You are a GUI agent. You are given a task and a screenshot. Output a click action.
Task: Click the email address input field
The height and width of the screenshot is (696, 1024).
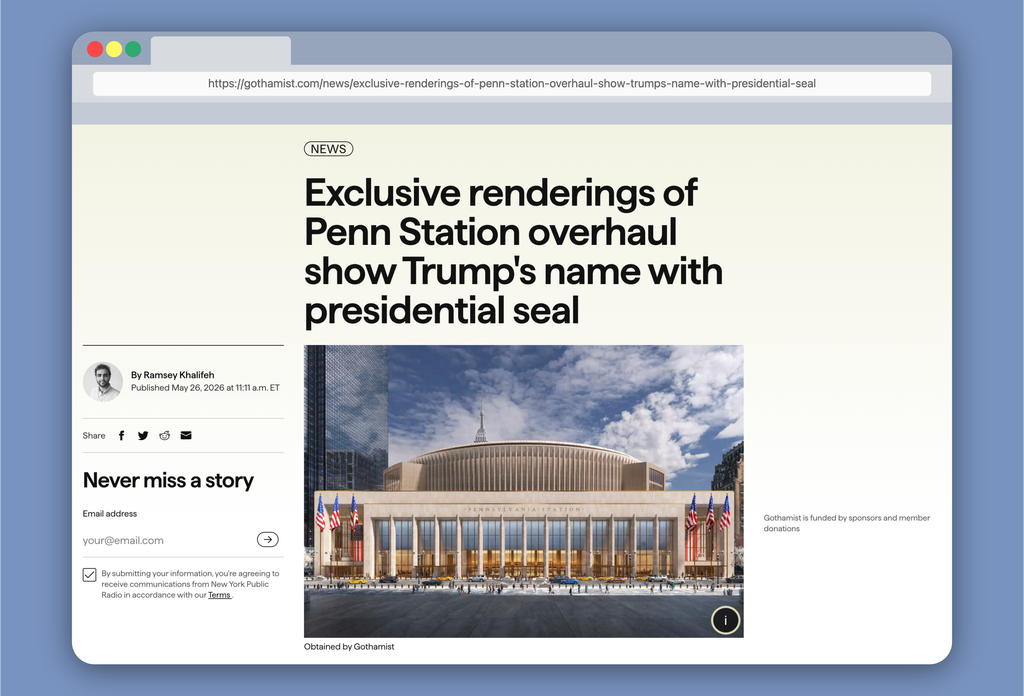click(168, 540)
